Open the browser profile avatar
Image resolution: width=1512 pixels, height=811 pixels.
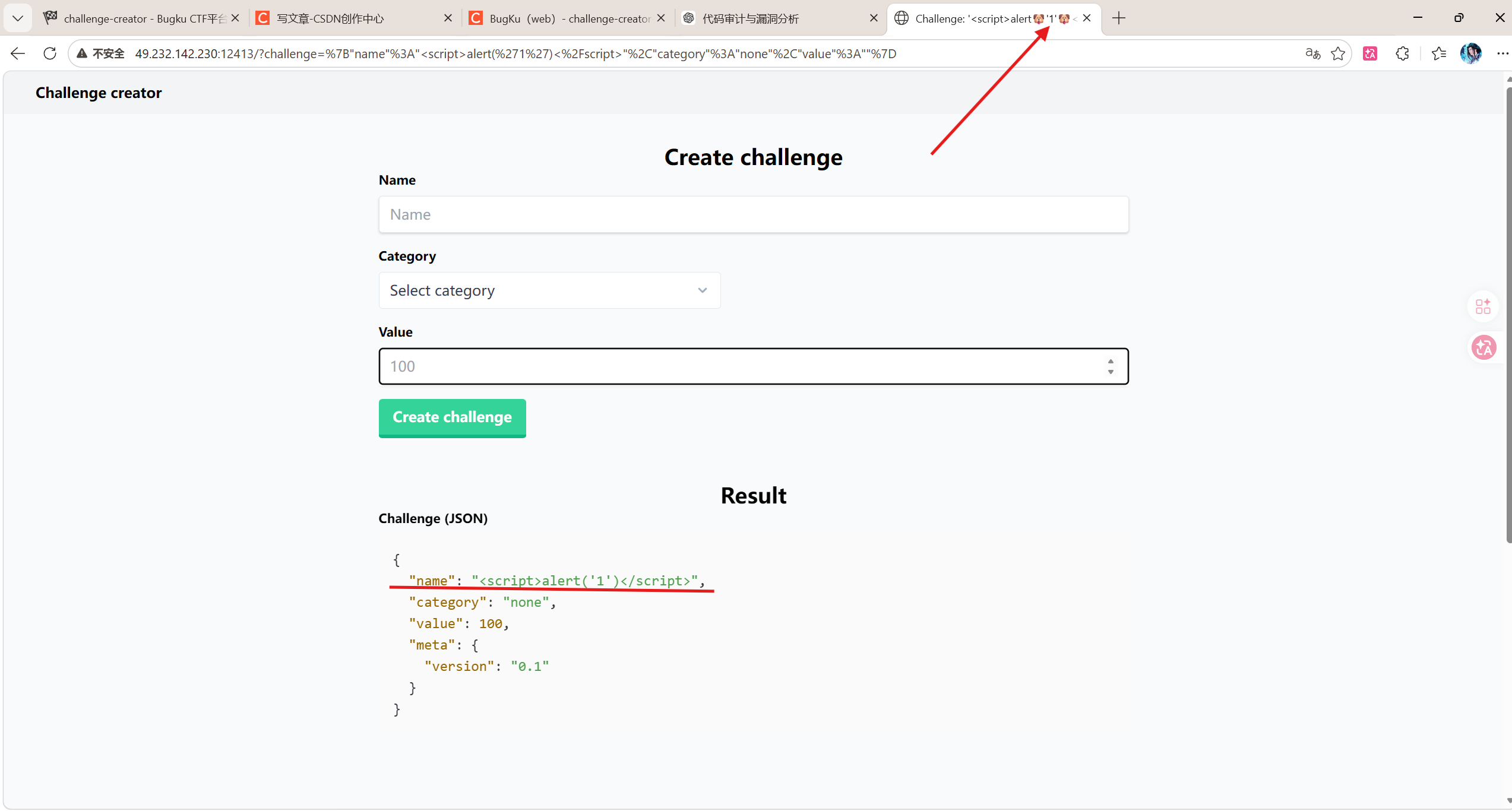(x=1471, y=54)
